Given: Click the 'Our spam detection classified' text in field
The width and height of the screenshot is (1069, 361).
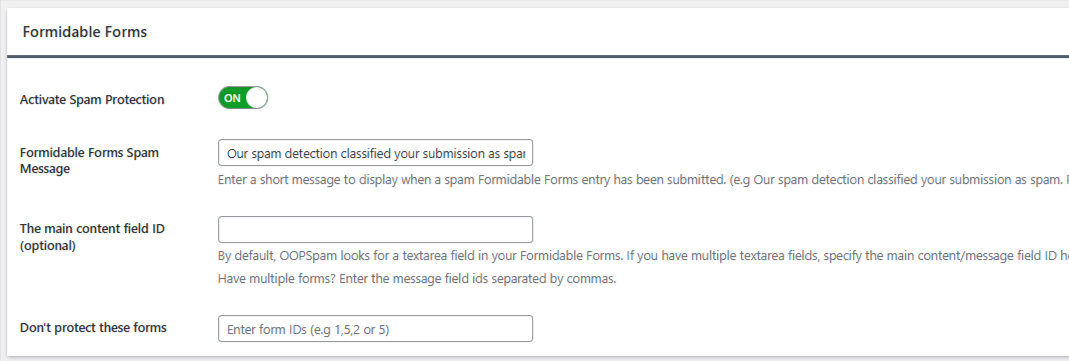Looking at the screenshot, I should pyautogui.click(x=376, y=154).
